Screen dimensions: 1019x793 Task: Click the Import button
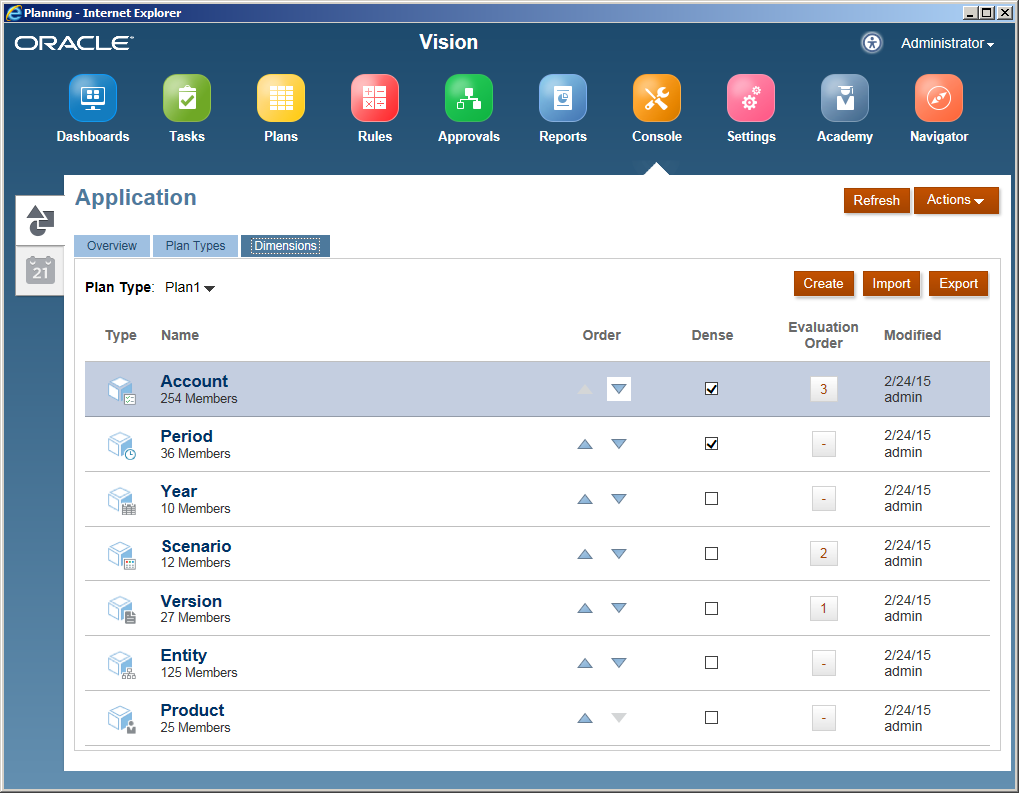pyautogui.click(x=891, y=283)
